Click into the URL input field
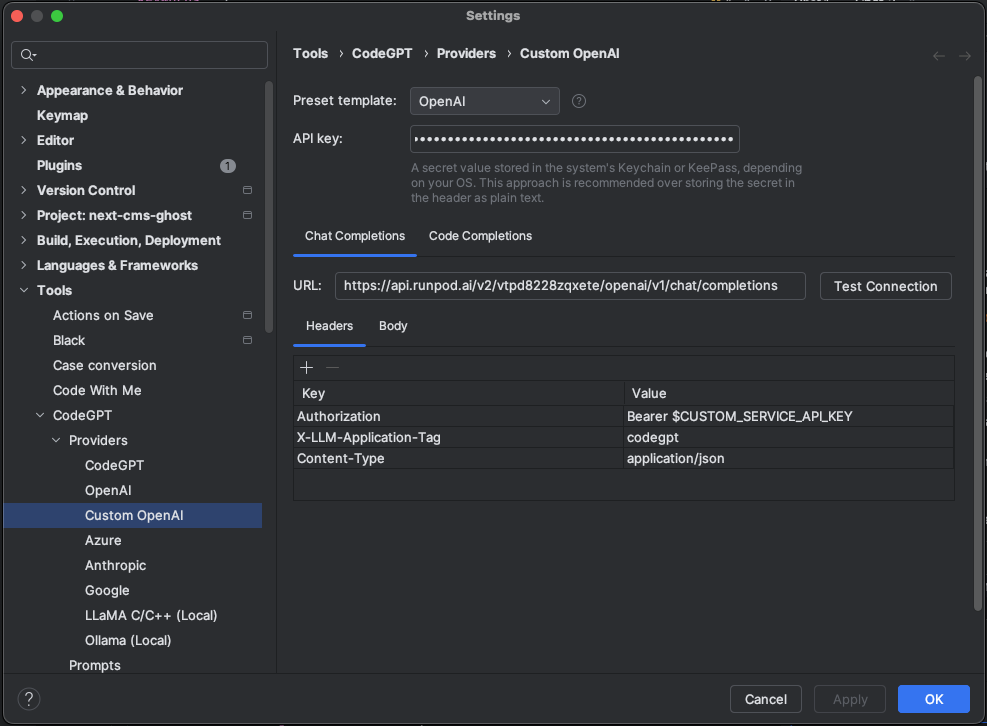987x726 pixels. [570, 286]
